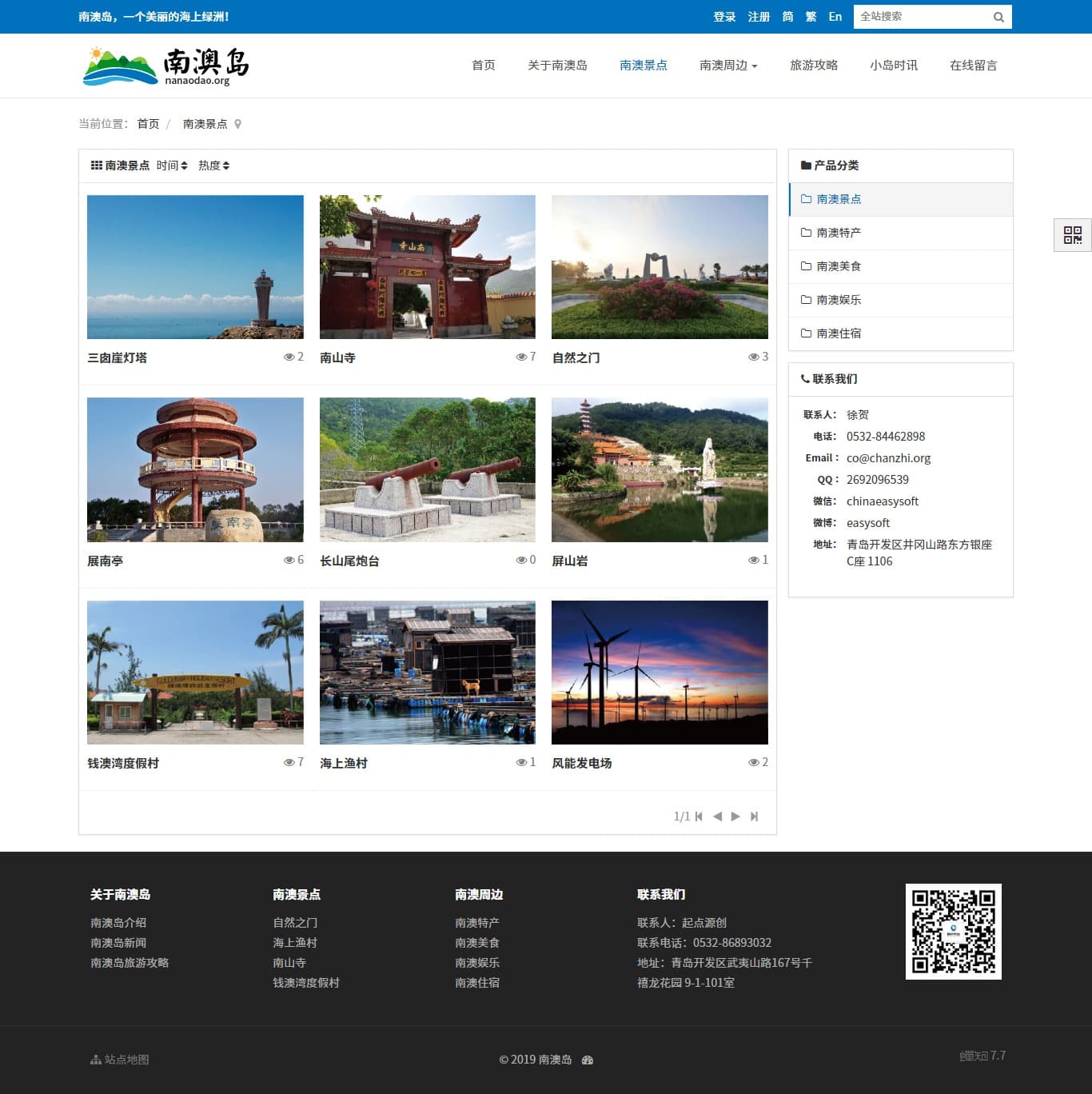Open the 屏山岩 photo
1092x1094 pixels.
tap(660, 470)
